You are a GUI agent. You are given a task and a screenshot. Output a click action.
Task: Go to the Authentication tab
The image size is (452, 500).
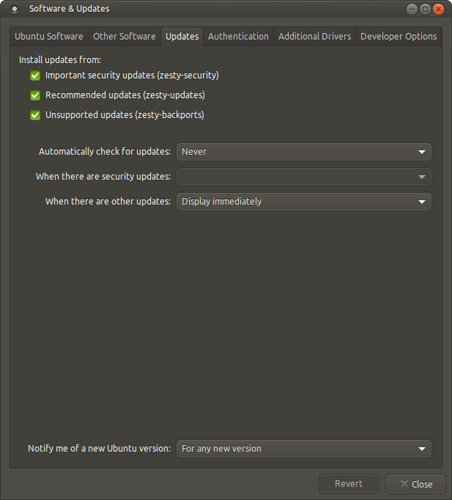point(238,36)
